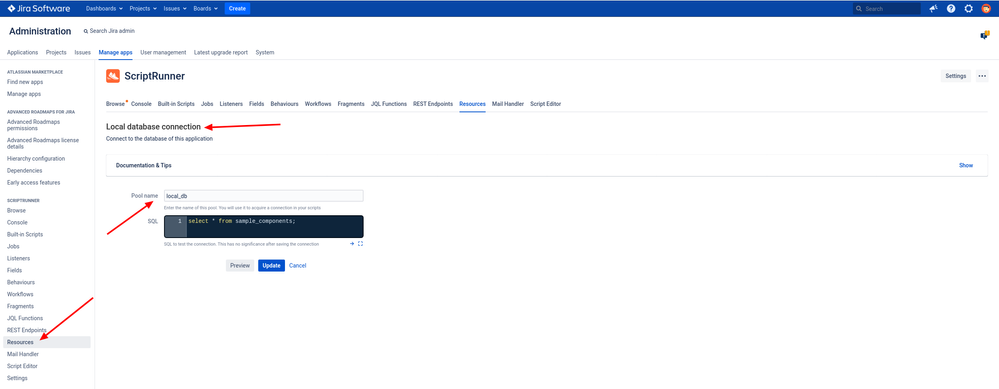Switch to the Applications admin tab
This screenshot has width=999, height=389.
22,52
